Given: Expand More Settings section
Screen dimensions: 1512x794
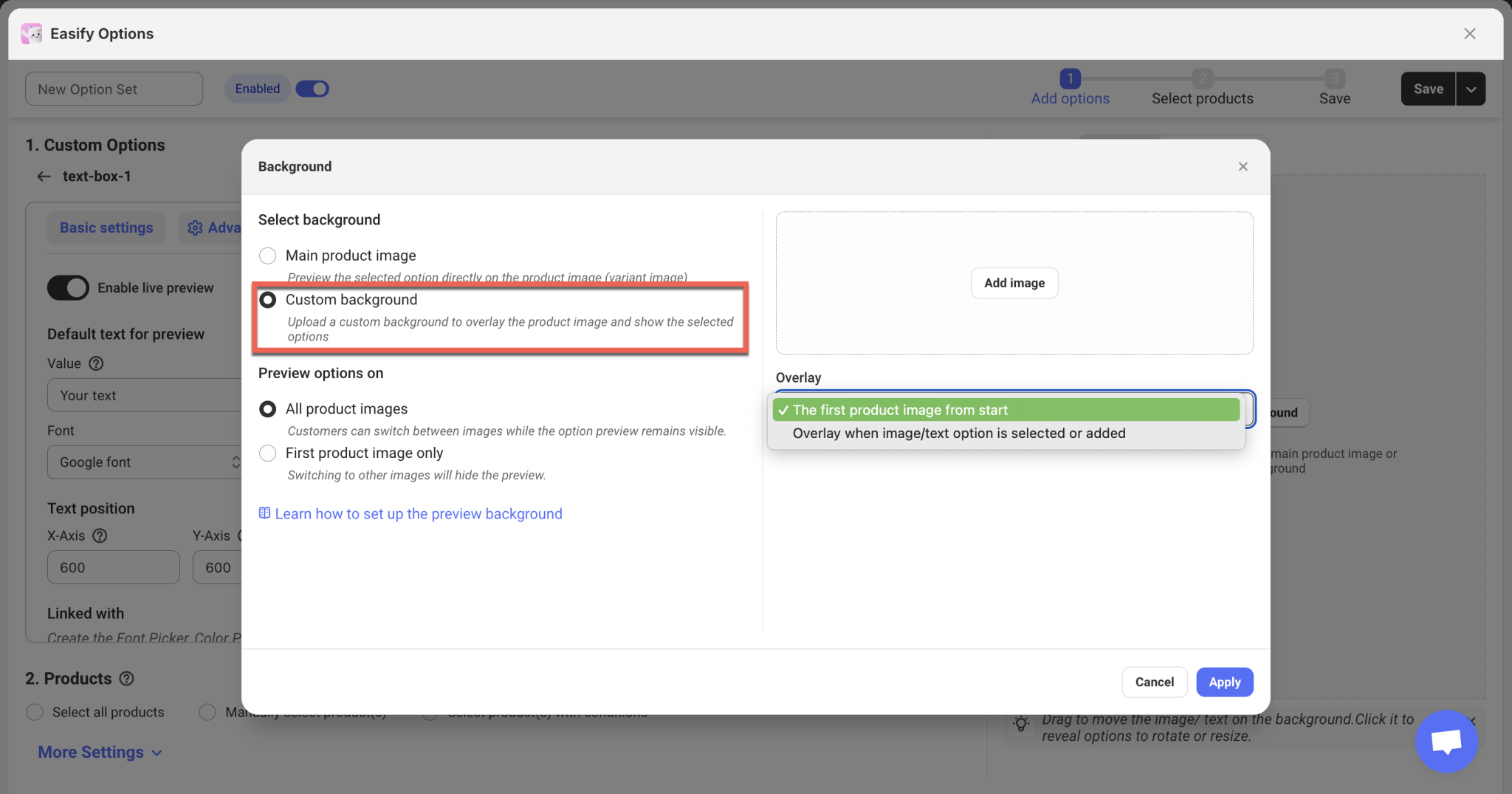Looking at the screenshot, I should pos(100,752).
